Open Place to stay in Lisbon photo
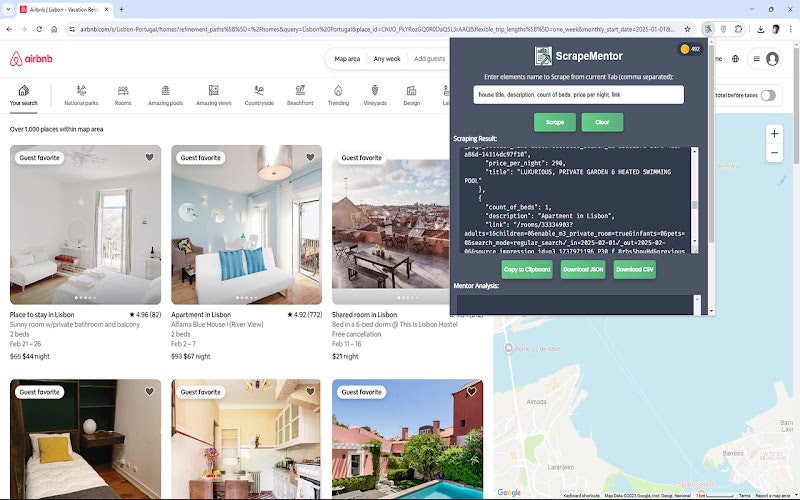 coord(85,224)
